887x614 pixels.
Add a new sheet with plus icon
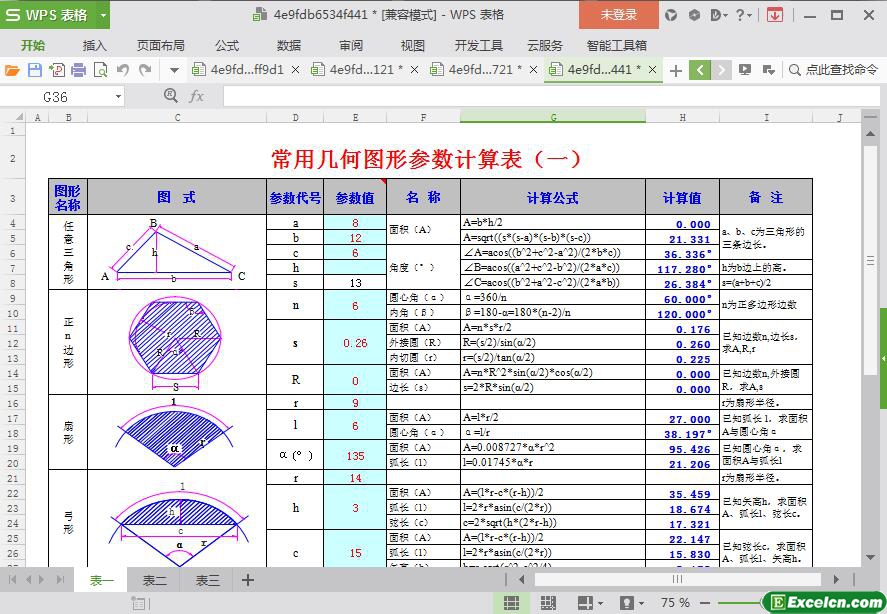(248, 580)
